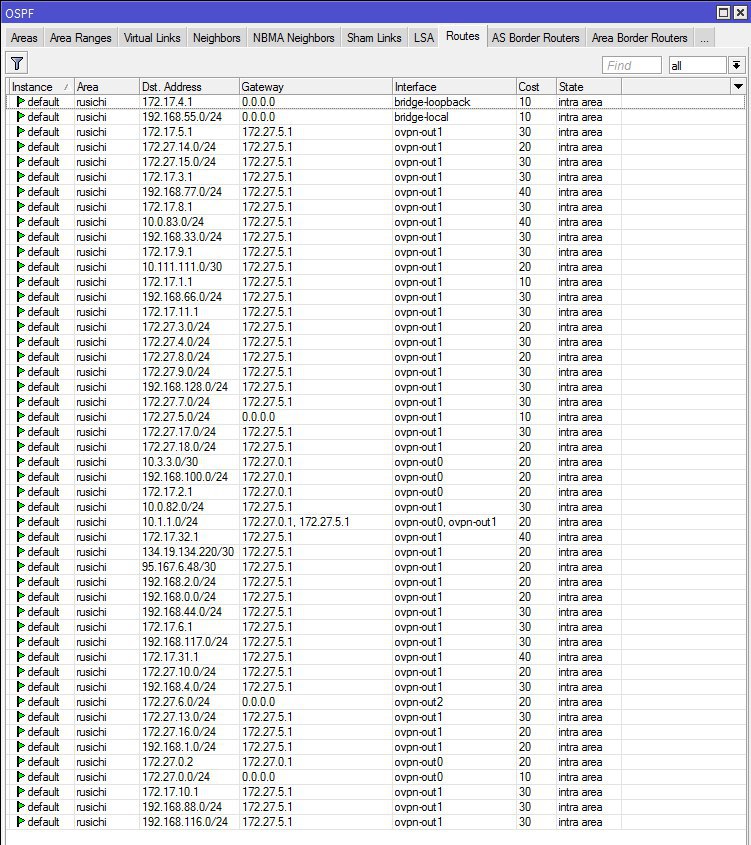The image size is (751, 845).
Task: Open the Area Ranges tab
Action: [x=80, y=38]
